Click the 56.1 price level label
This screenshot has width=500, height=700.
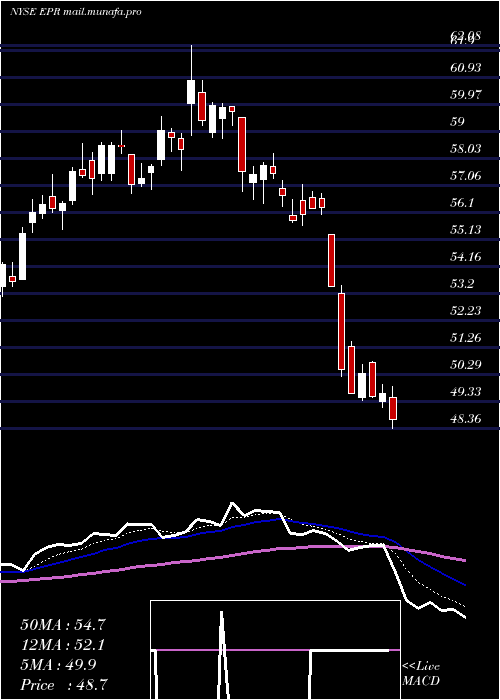click(x=462, y=203)
